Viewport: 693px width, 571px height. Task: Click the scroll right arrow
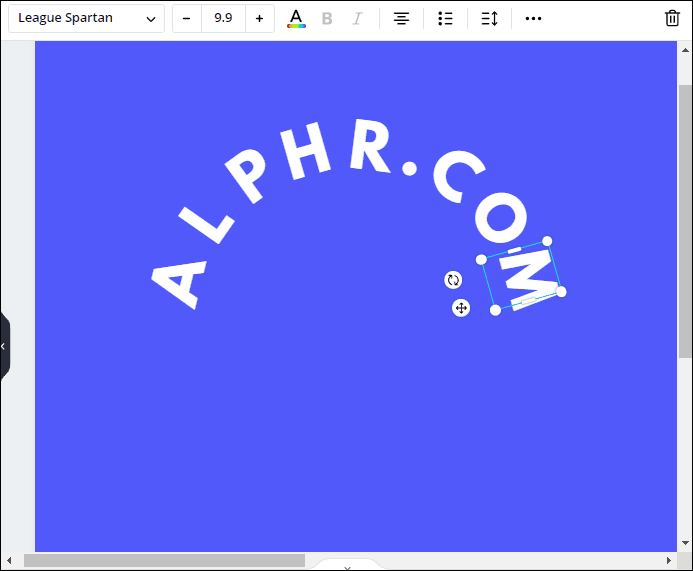671,561
